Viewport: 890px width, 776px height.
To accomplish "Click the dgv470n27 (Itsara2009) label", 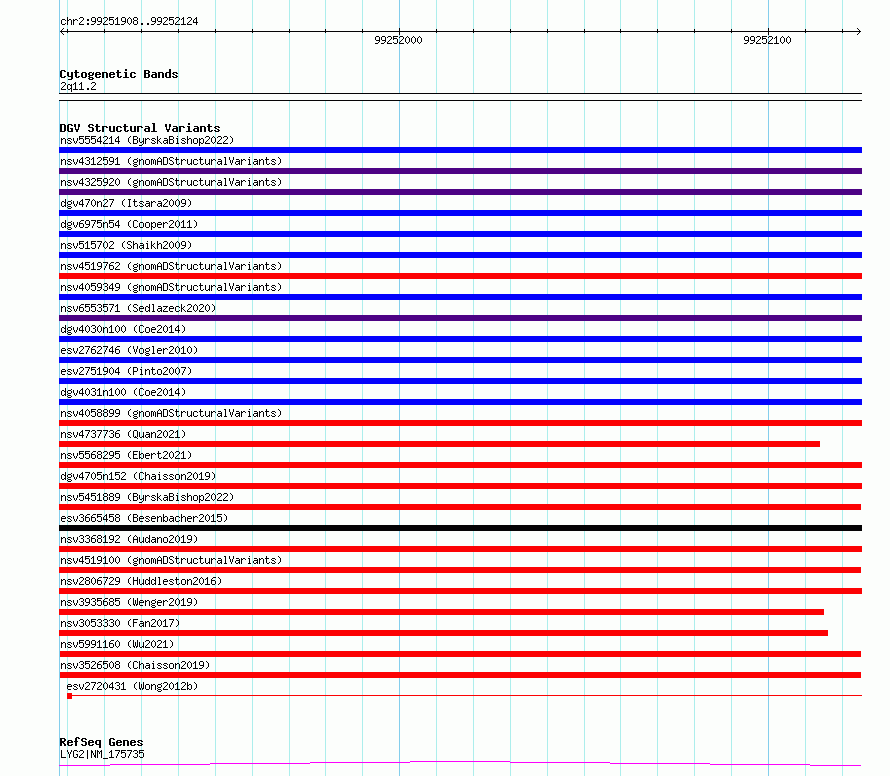I will 126,203.
